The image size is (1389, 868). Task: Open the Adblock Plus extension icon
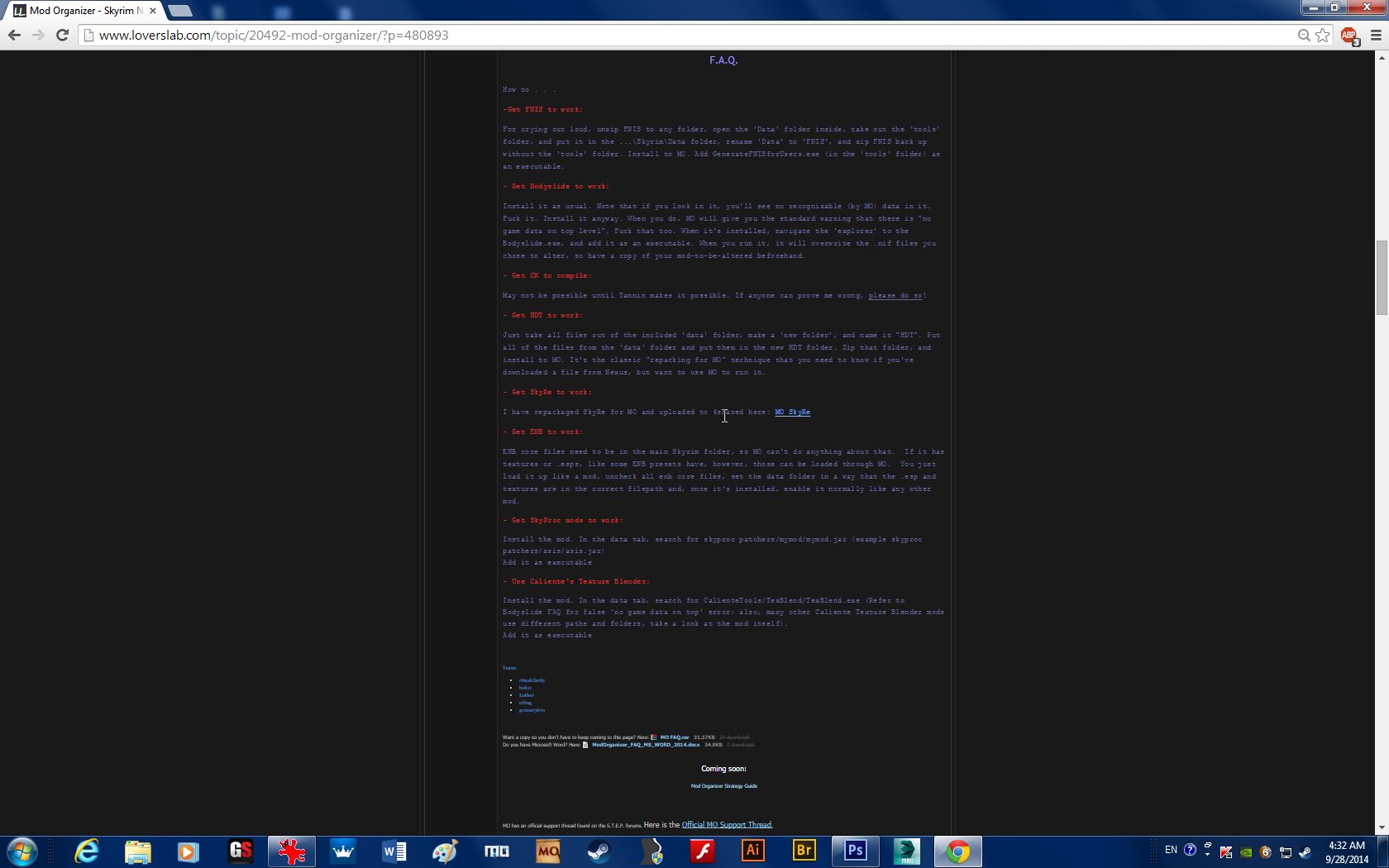[1348, 36]
